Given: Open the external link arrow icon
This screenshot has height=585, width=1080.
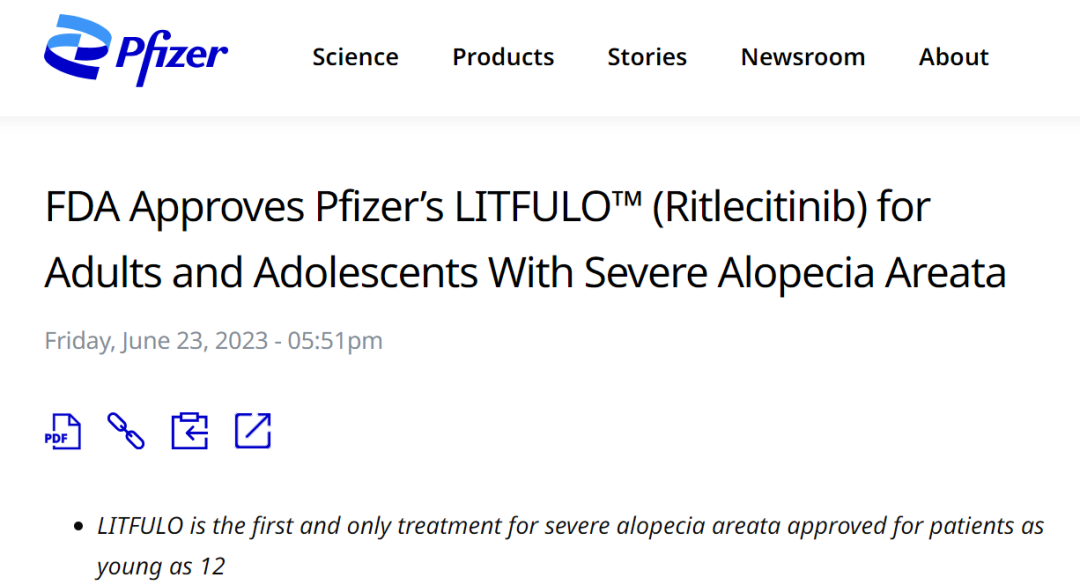Looking at the screenshot, I should point(253,431).
